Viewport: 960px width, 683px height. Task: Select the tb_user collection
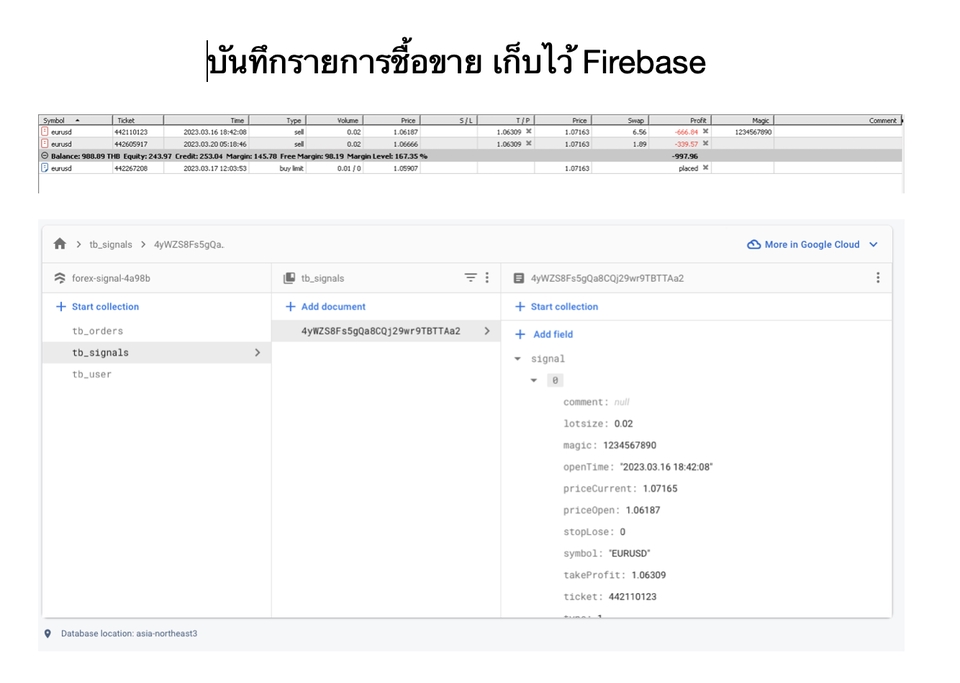point(92,374)
